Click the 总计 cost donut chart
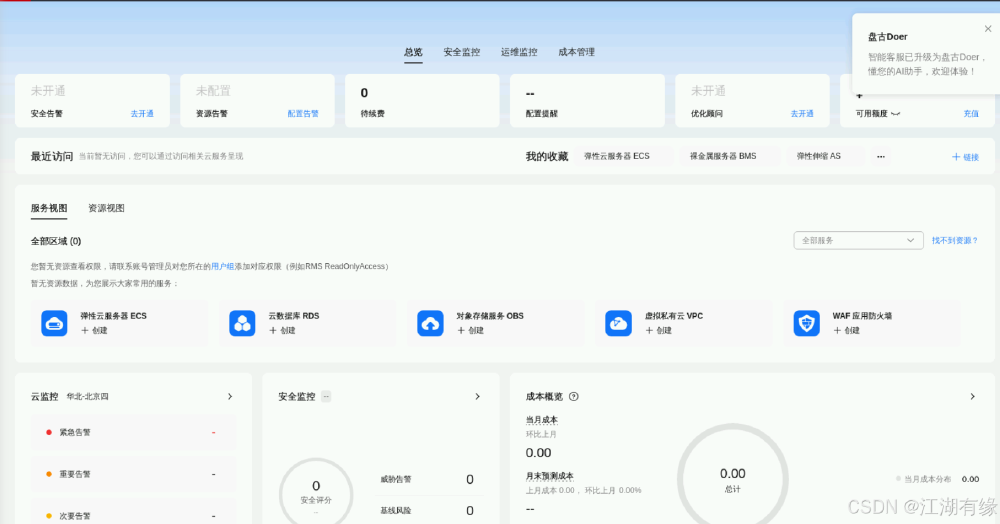Image resolution: width=1000 pixels, height=524 pixels. (x=733, y=474)
